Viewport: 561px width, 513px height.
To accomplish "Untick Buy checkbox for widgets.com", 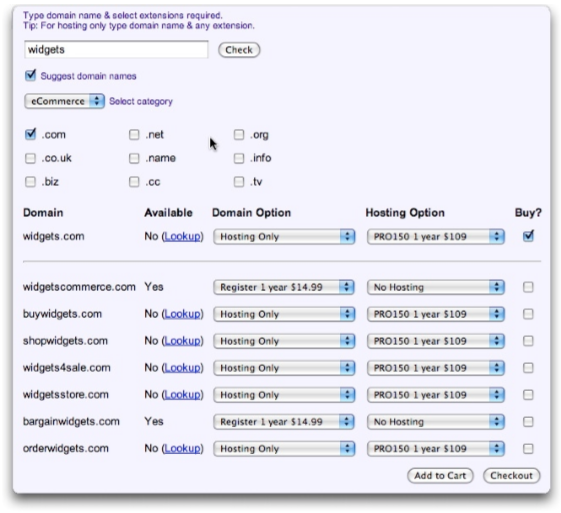I will click(x=528, y=236).
